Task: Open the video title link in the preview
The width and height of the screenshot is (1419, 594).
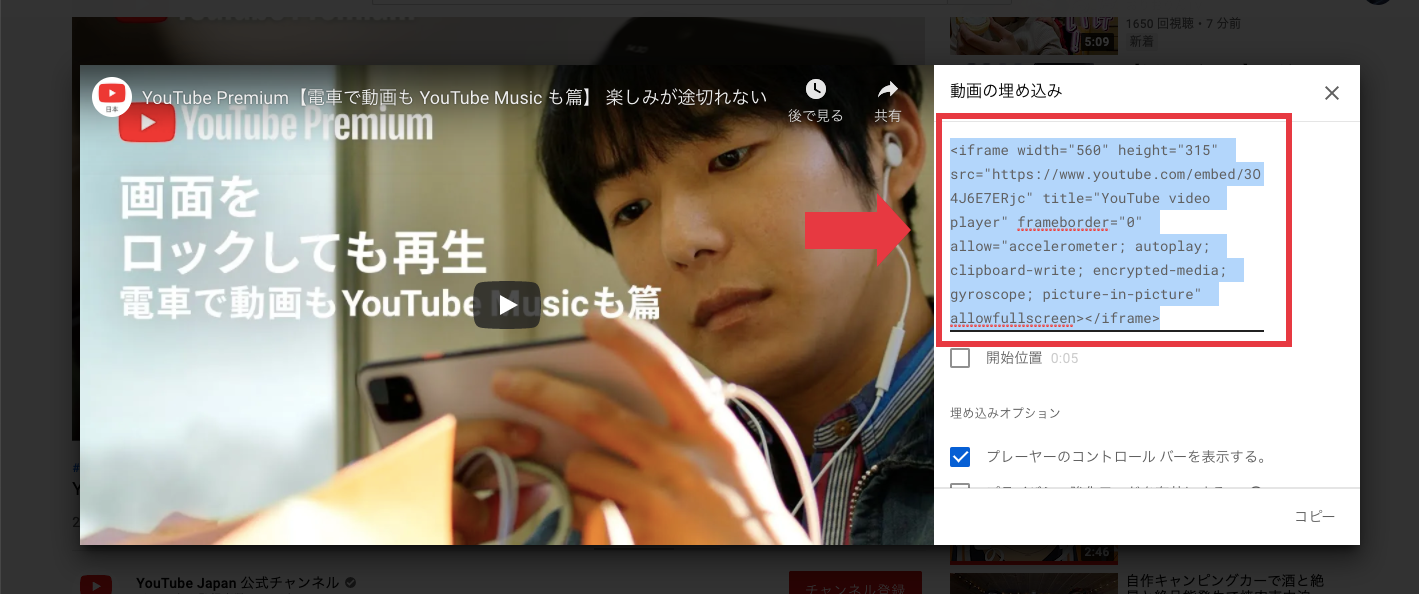Action: point(454,97)
